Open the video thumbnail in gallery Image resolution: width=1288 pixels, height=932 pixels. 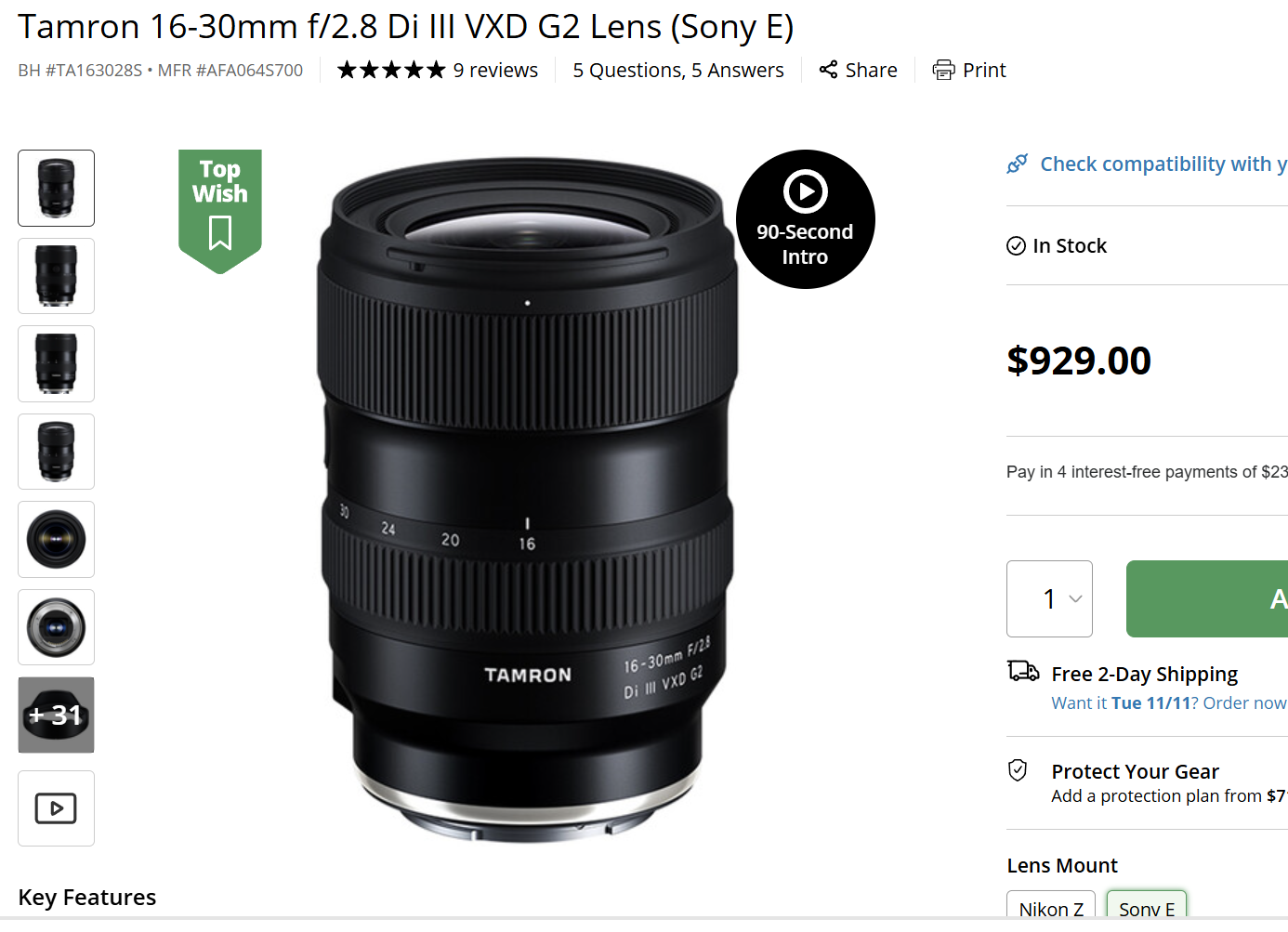tap(56, 808)
